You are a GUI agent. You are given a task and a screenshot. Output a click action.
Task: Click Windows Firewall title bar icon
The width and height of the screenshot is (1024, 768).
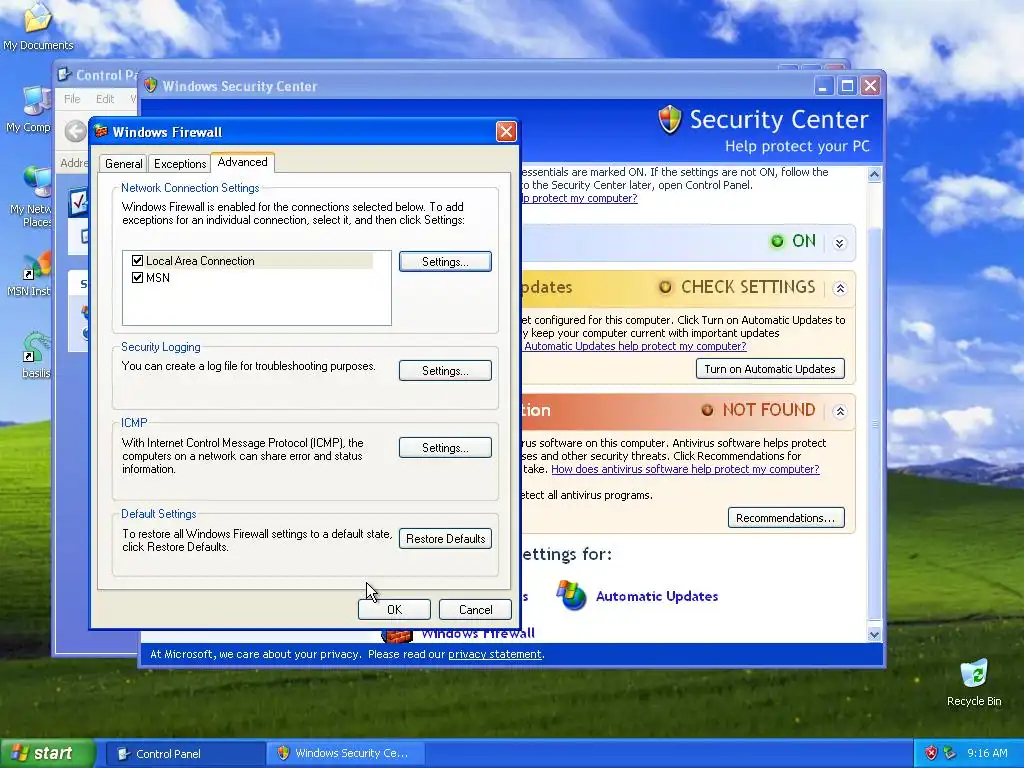pyautogui.click(x=101, y=131)
